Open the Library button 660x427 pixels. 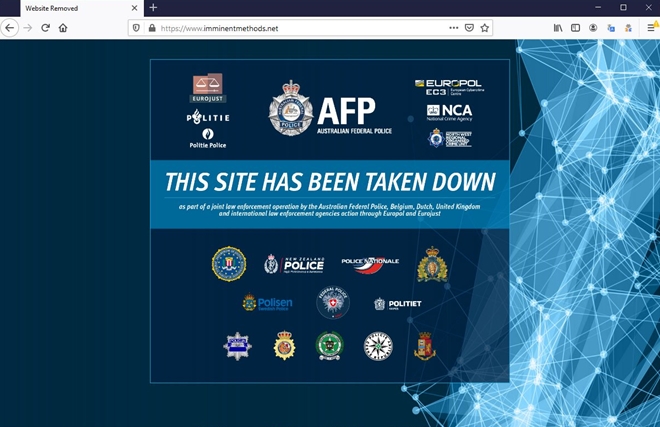(558, 28)
